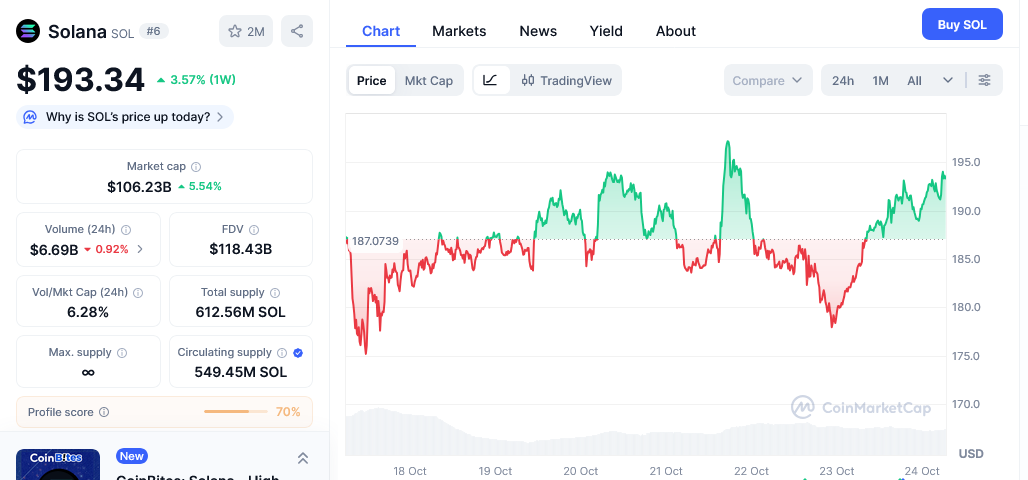The image size is (1028, 480).
Task: Expand the Volume (24h) details arrow
Action: pyautogui.click(x=139, y=249)
